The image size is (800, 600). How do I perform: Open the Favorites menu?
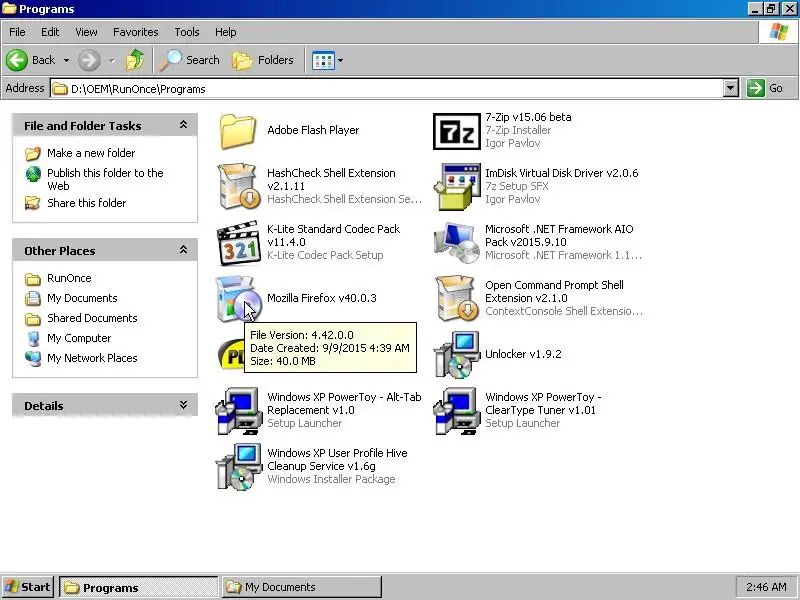click(136, 32)
